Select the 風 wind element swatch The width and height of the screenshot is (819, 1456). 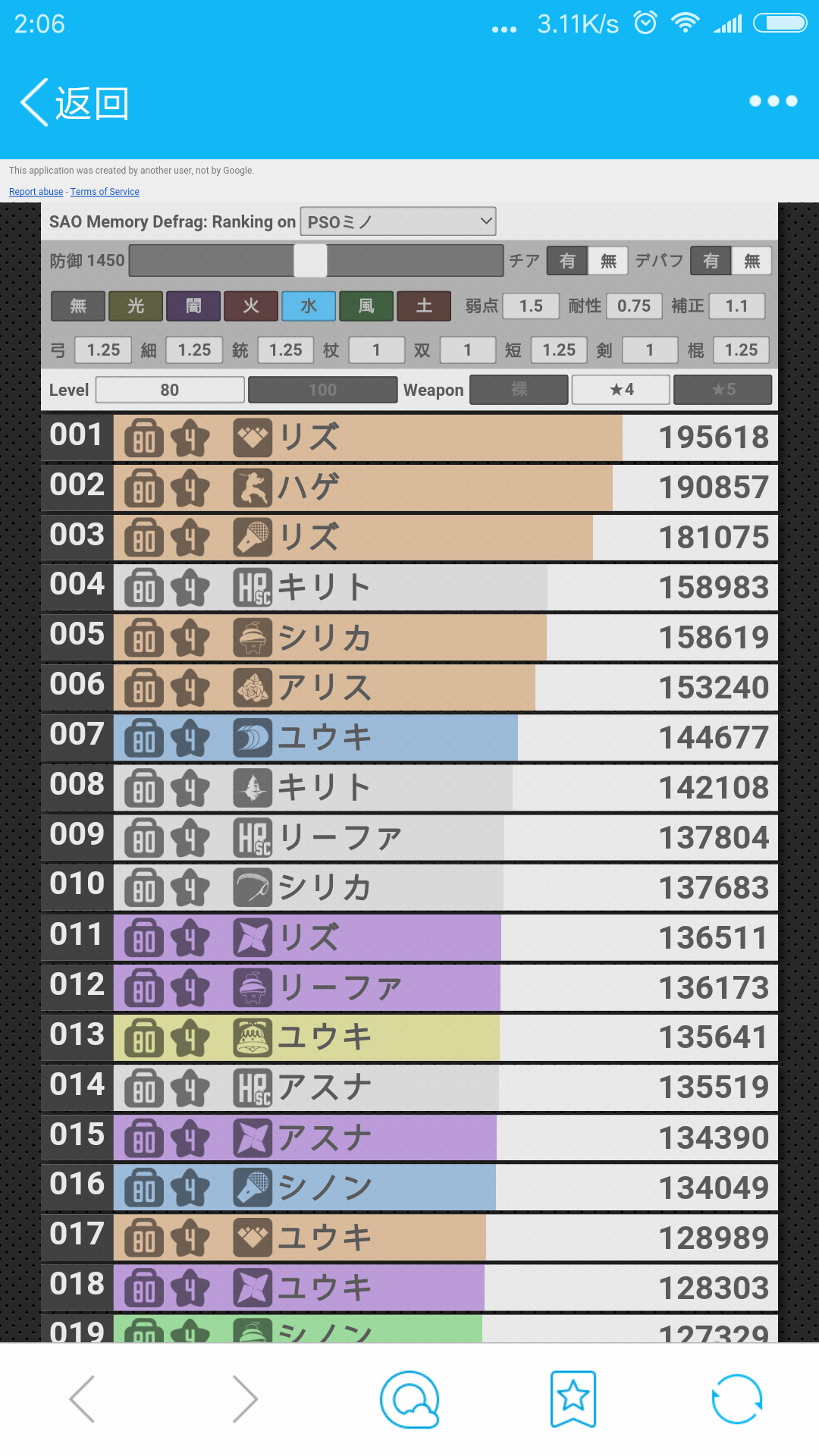click(x=366, y=306)
